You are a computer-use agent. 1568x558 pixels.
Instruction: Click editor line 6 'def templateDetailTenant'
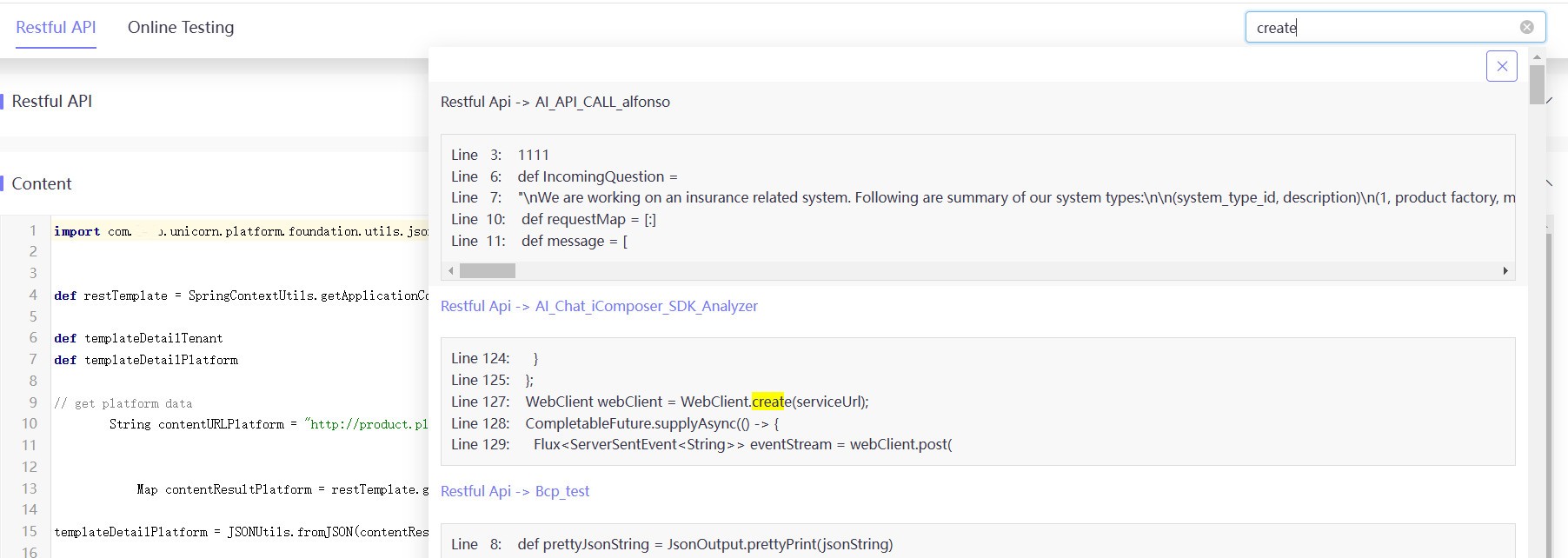[x=138, y=338]
